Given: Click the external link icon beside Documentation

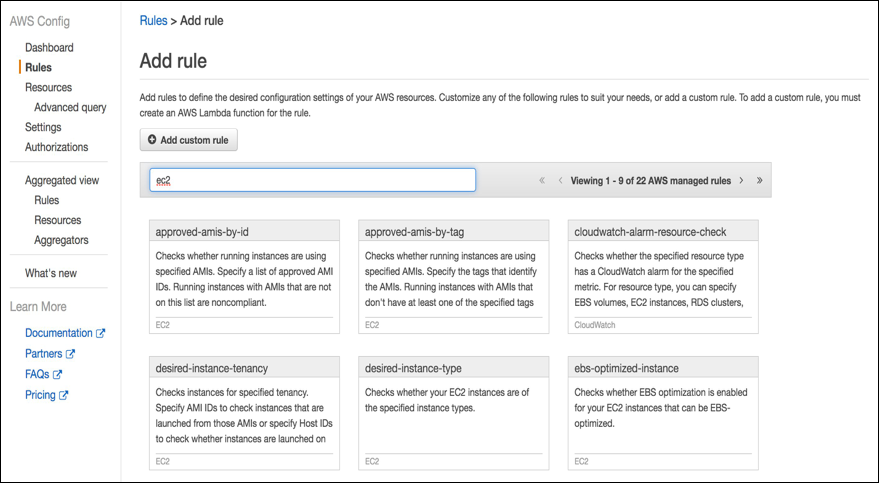Looking at the screenshot, I should coord(100,333).
